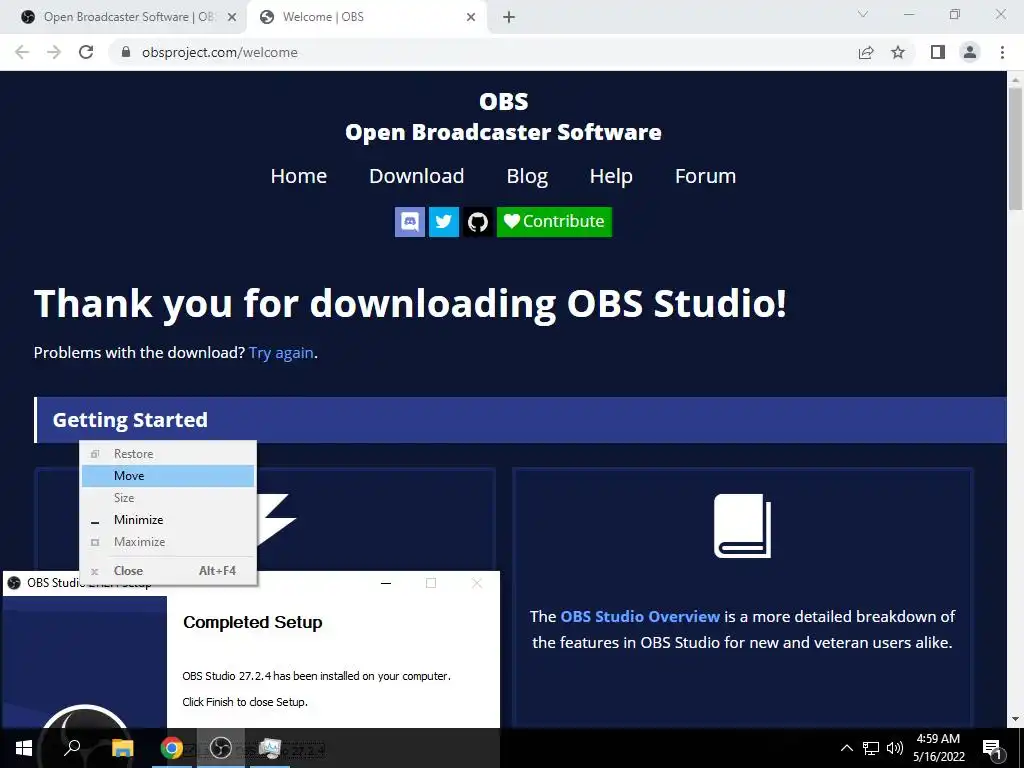Open the Chrome profile avatar
This screenshot has height=768, width=1024.
pos(970,52)
